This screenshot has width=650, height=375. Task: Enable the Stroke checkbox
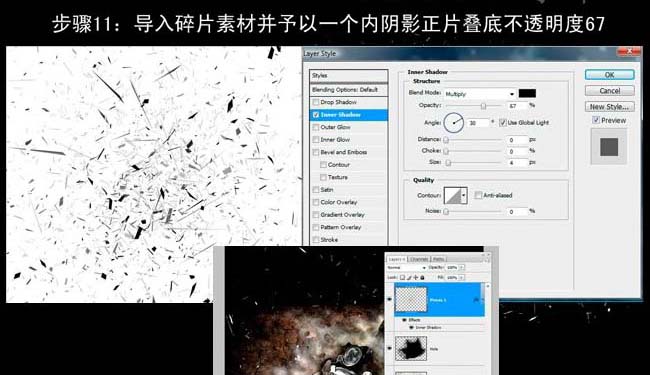pyautogui.click(x=316, y=240)
